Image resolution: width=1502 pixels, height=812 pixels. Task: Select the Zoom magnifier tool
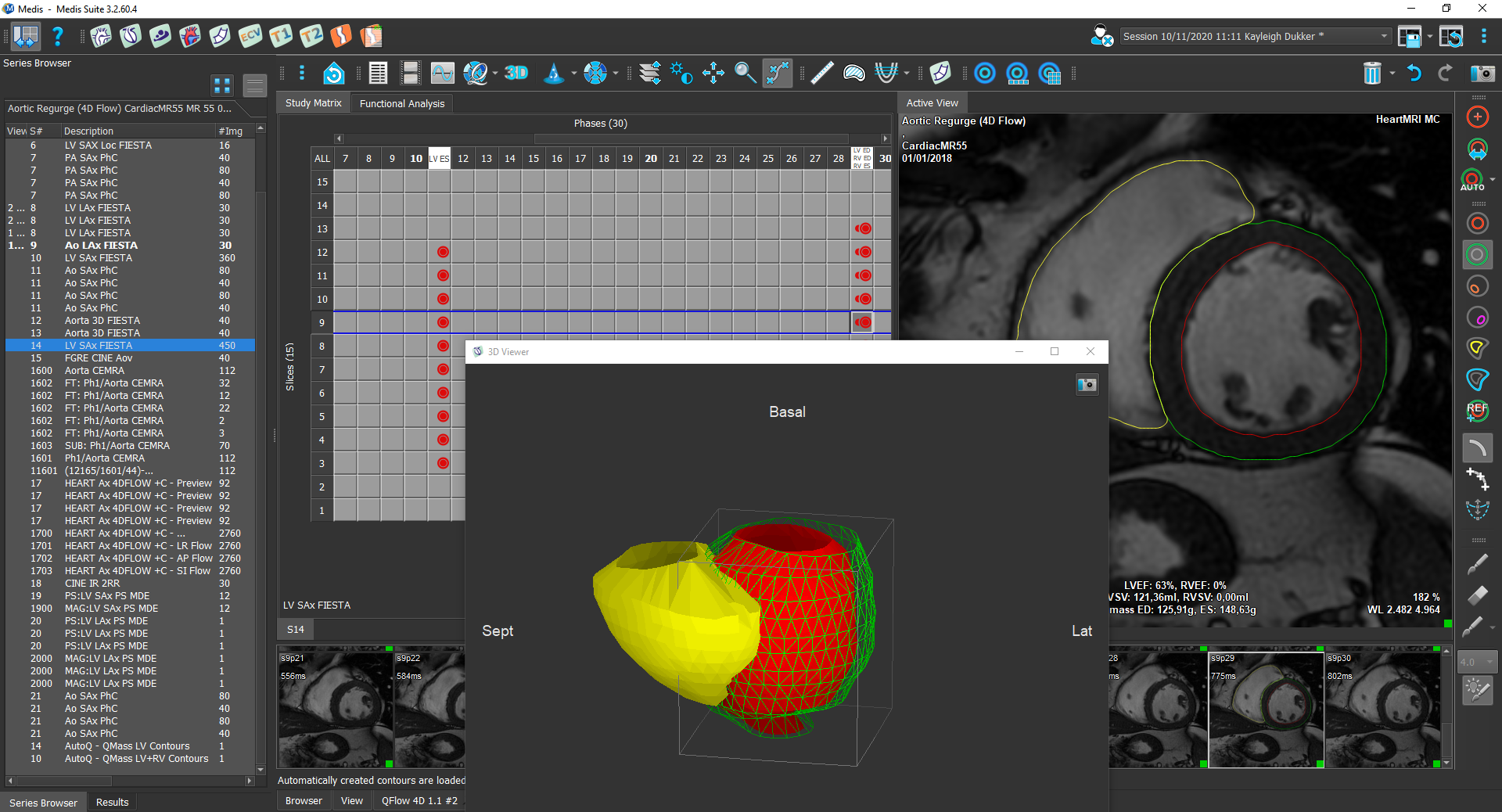click(745, 73)
